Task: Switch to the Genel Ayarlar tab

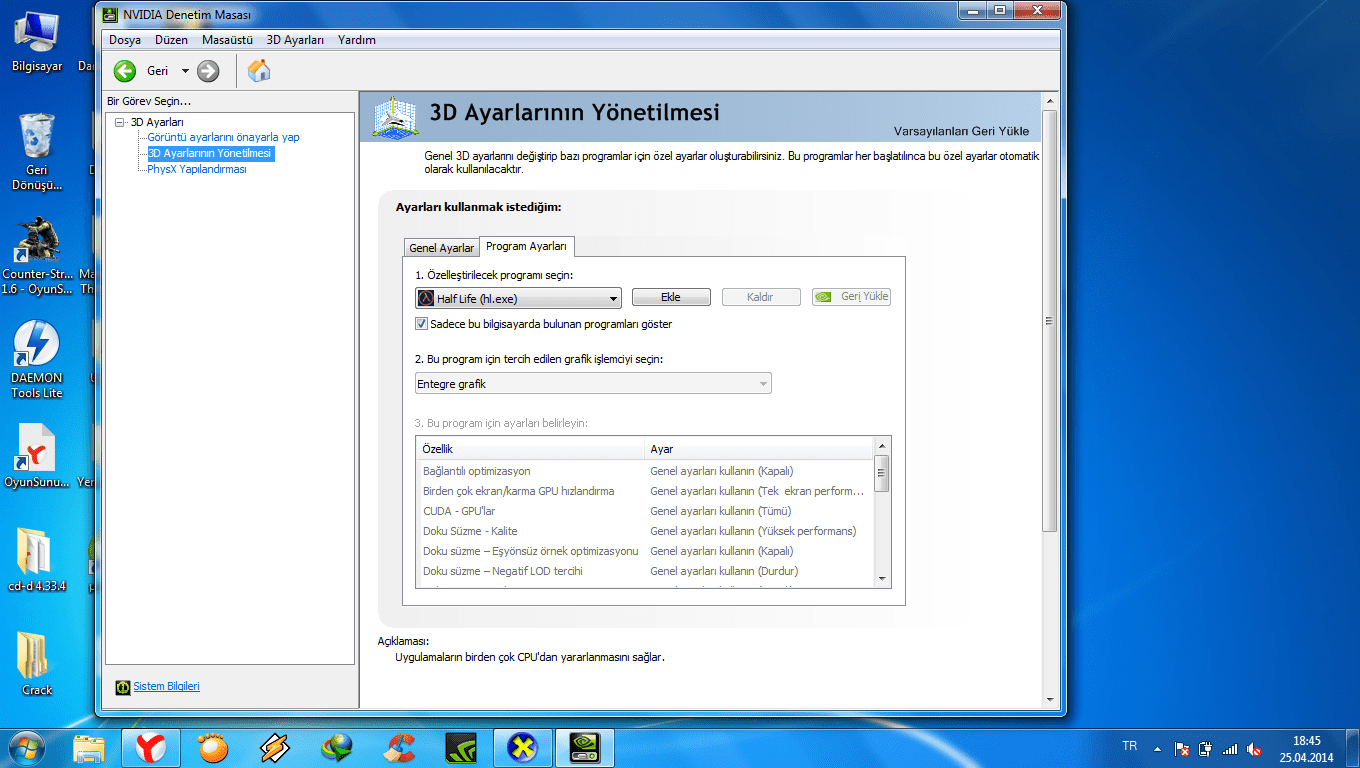Action: click(441, 248)
